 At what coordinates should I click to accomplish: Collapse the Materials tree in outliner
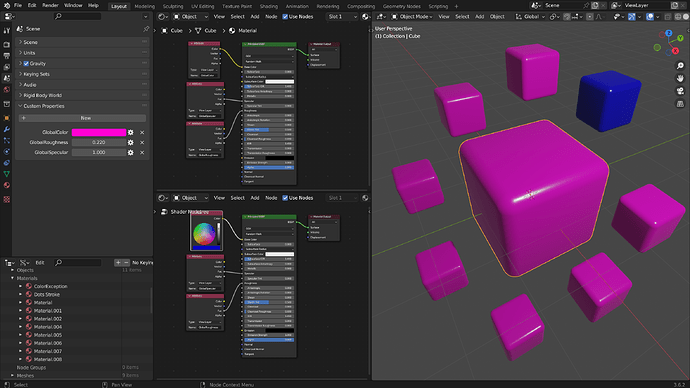(x=12, y=278)
